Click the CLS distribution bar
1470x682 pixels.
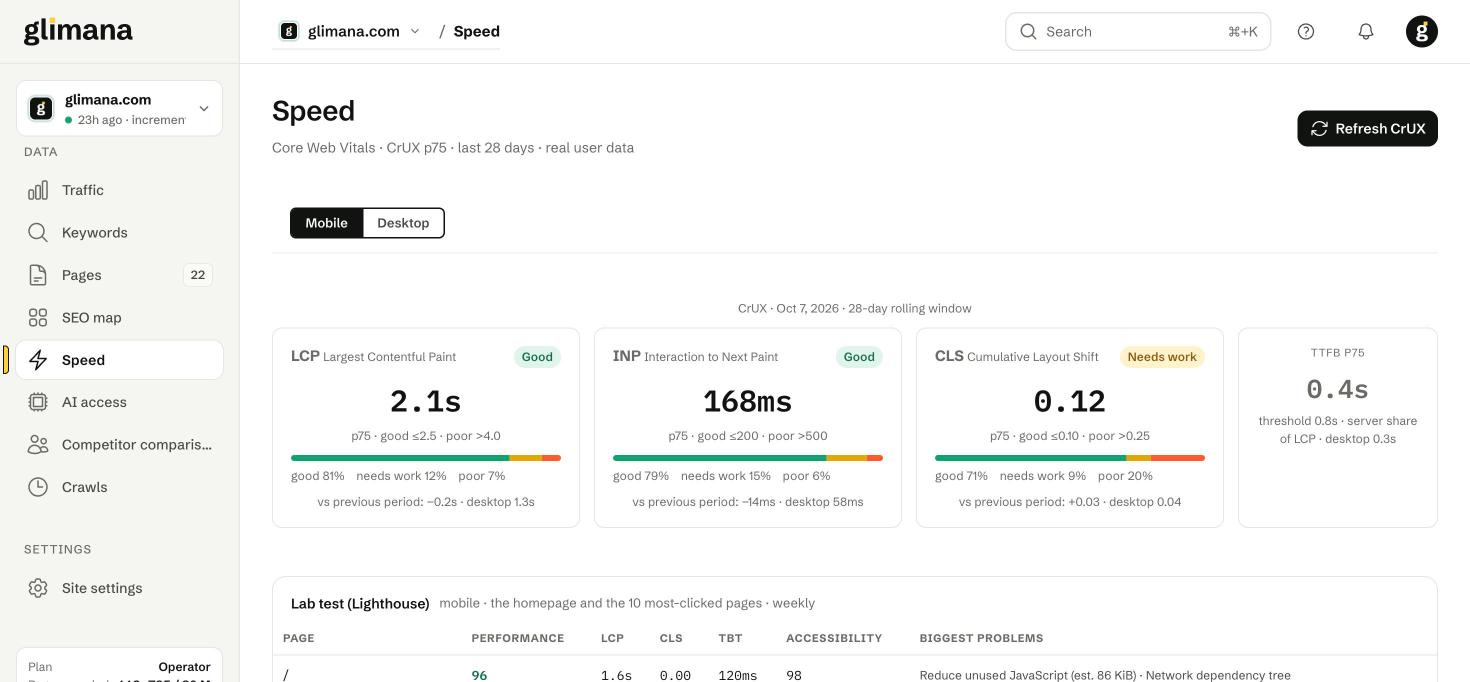(x=1070, y=458)
